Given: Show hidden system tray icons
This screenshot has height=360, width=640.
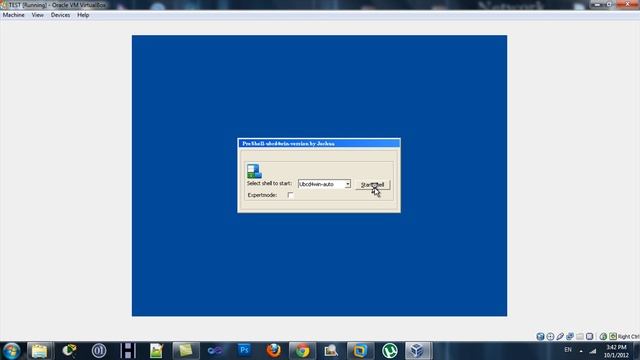Looking at the screenshot, I should (x=581, y=351).
